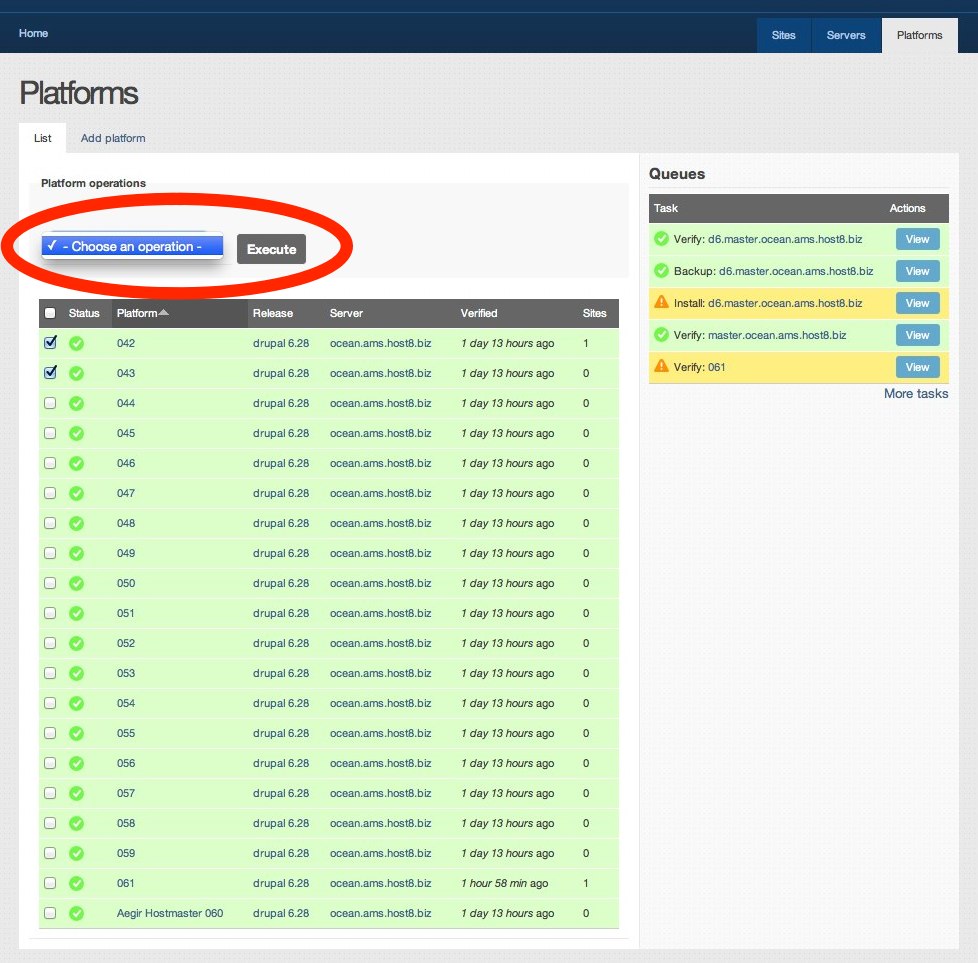The image size is (978, 963).
Task: Click View button for Verify: 061 task
Action: tap(917, 367)
